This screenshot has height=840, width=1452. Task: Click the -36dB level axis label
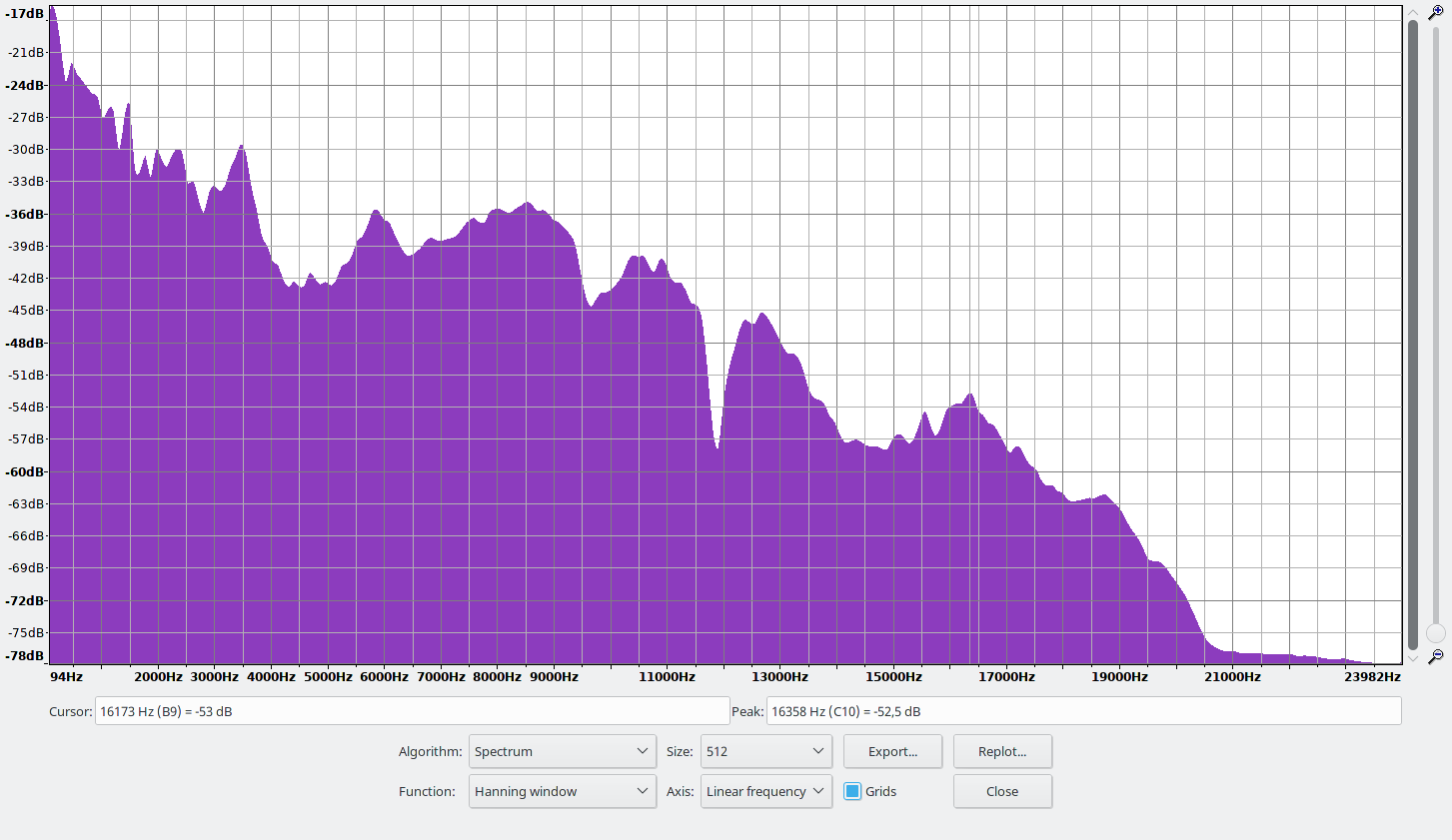(x=25, y=214)
